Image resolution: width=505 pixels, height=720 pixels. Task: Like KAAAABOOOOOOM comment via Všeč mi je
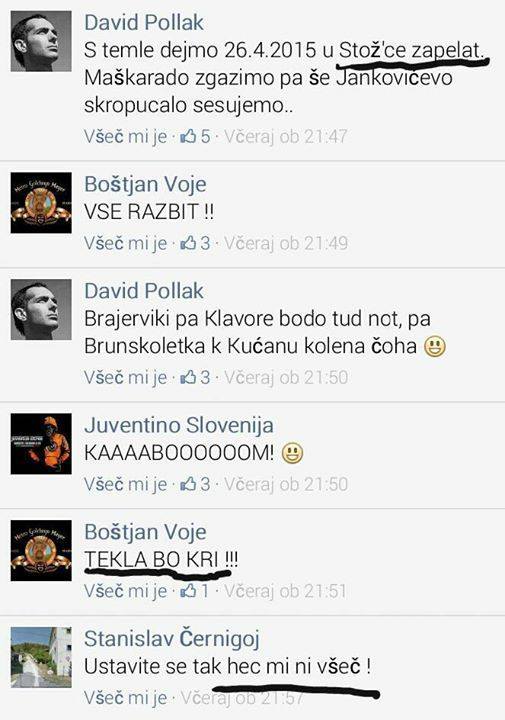point(125,484)
